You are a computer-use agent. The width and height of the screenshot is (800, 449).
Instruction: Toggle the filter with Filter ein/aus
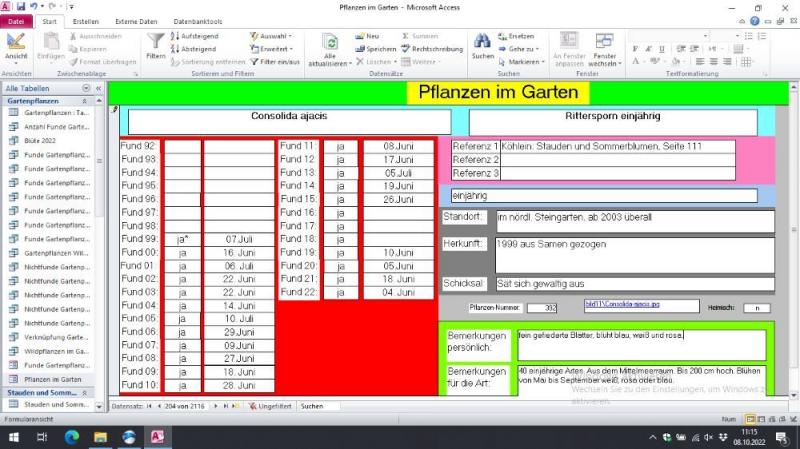pyautogui.click(x=275, y=62)
